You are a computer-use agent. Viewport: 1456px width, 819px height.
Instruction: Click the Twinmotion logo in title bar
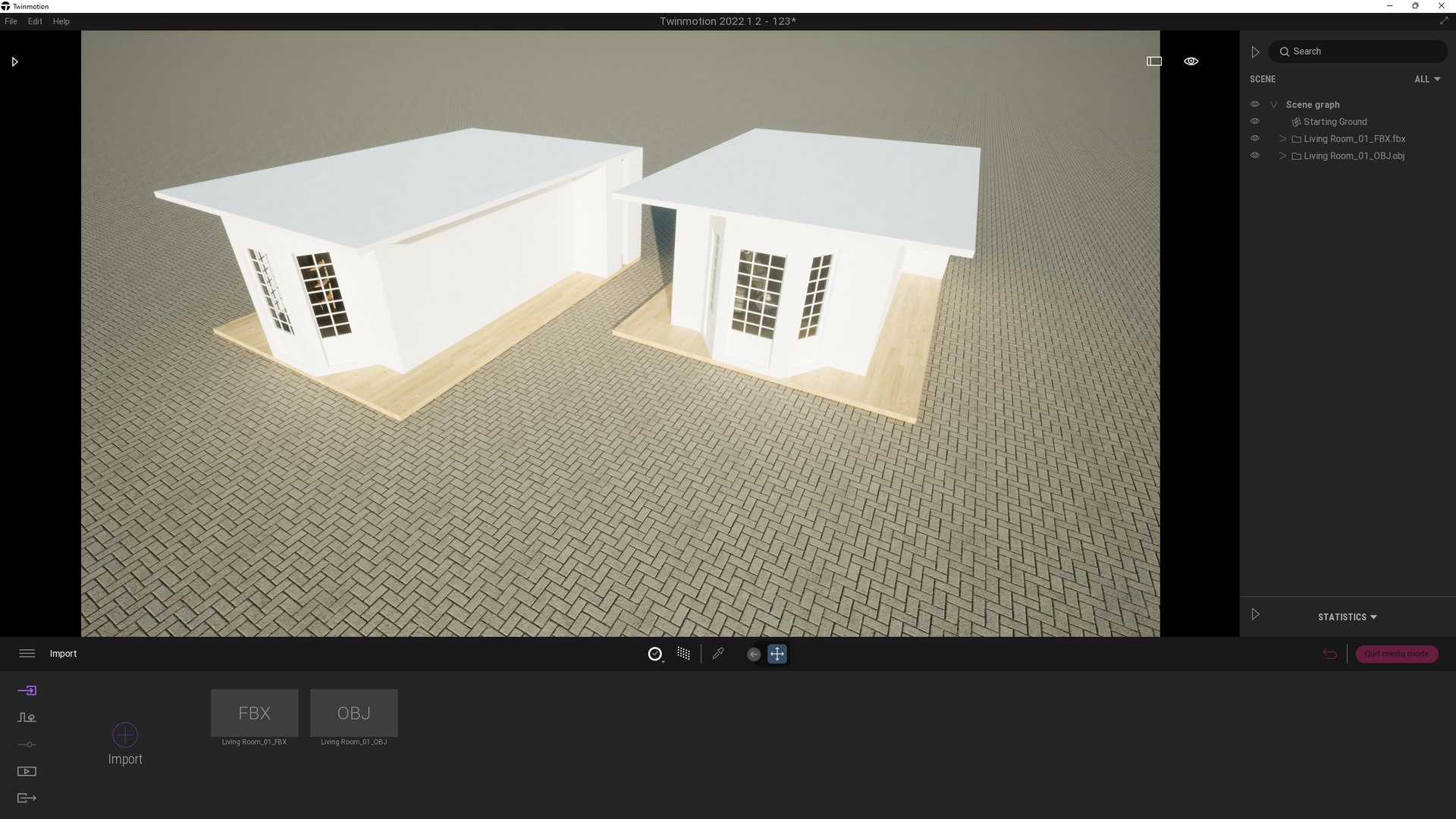coord(6,6)
